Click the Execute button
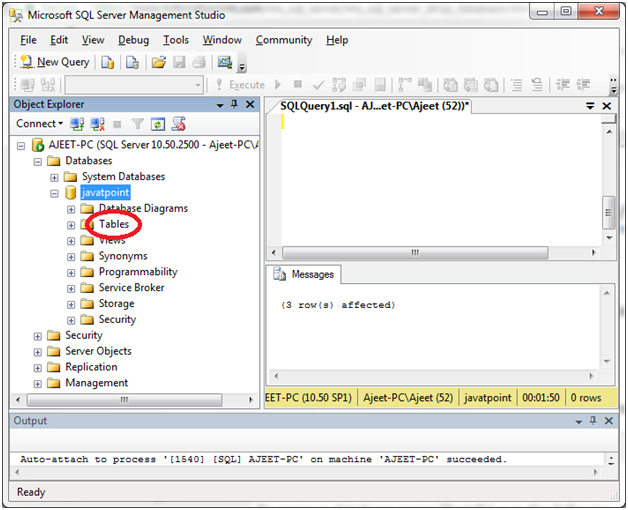This screenshot has width=628, height=510. click(240, 85)
